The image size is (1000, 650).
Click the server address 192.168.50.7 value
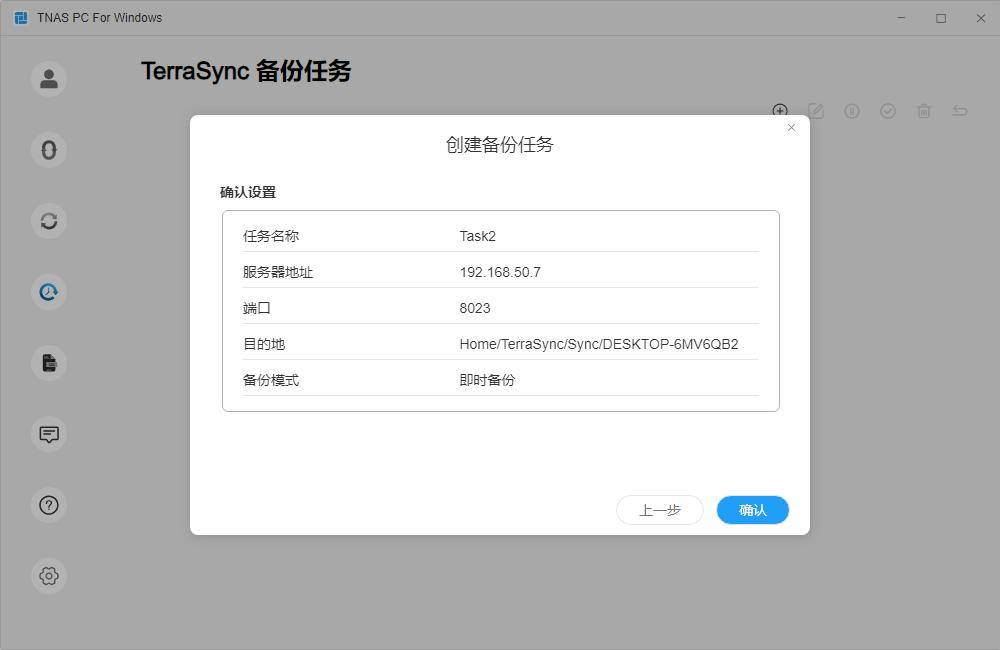click(500, 272)
